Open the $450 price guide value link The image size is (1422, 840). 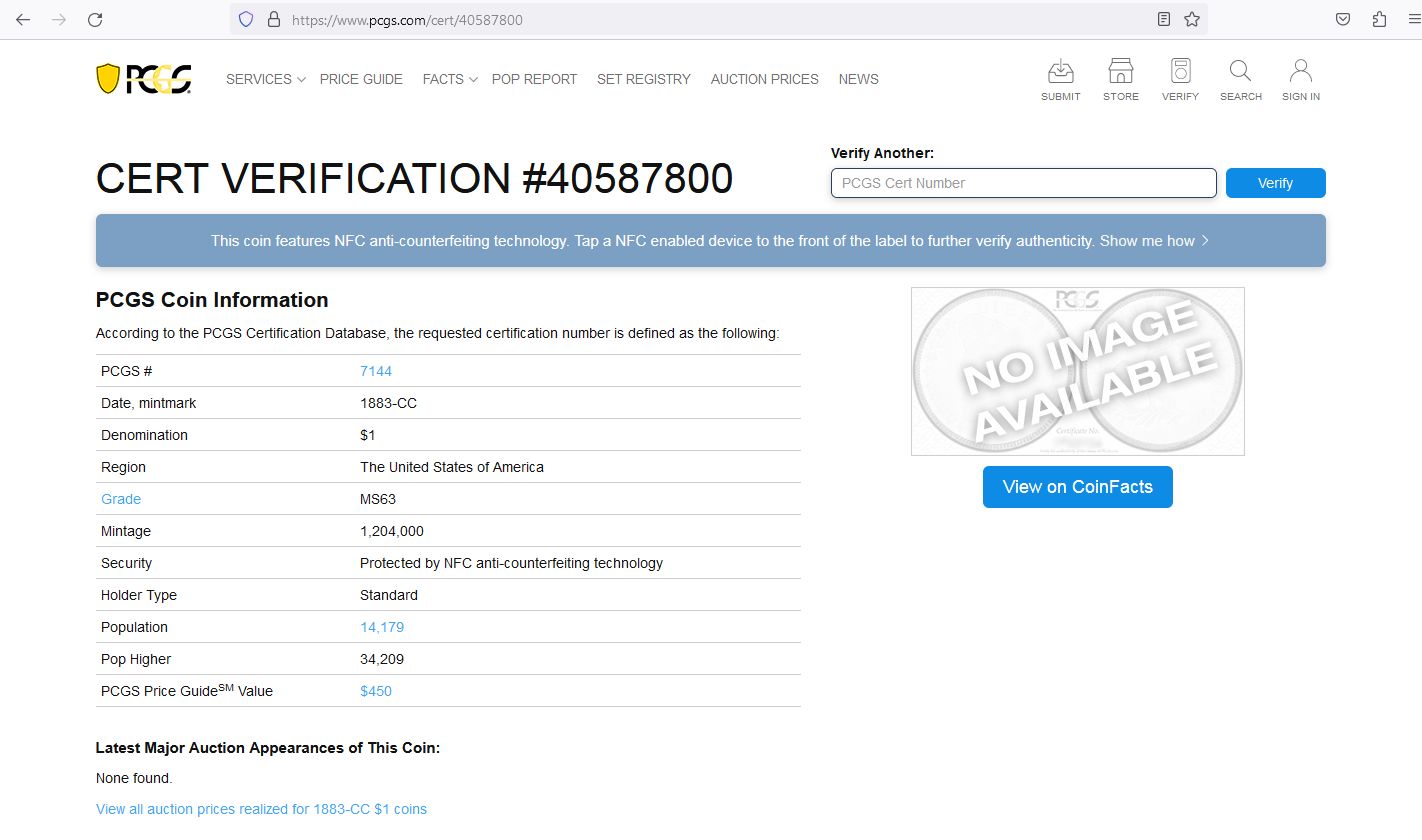[376, 691]
